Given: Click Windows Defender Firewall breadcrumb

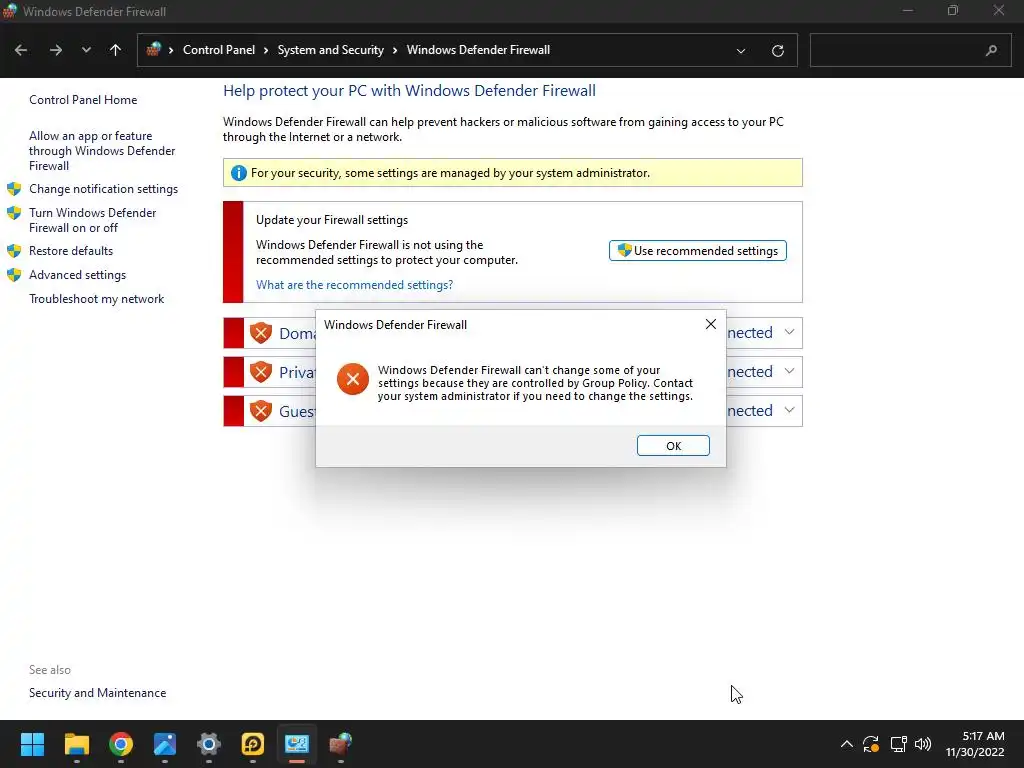Looking at the screenshot, I should pyautogui.click(x=478, y=50).
